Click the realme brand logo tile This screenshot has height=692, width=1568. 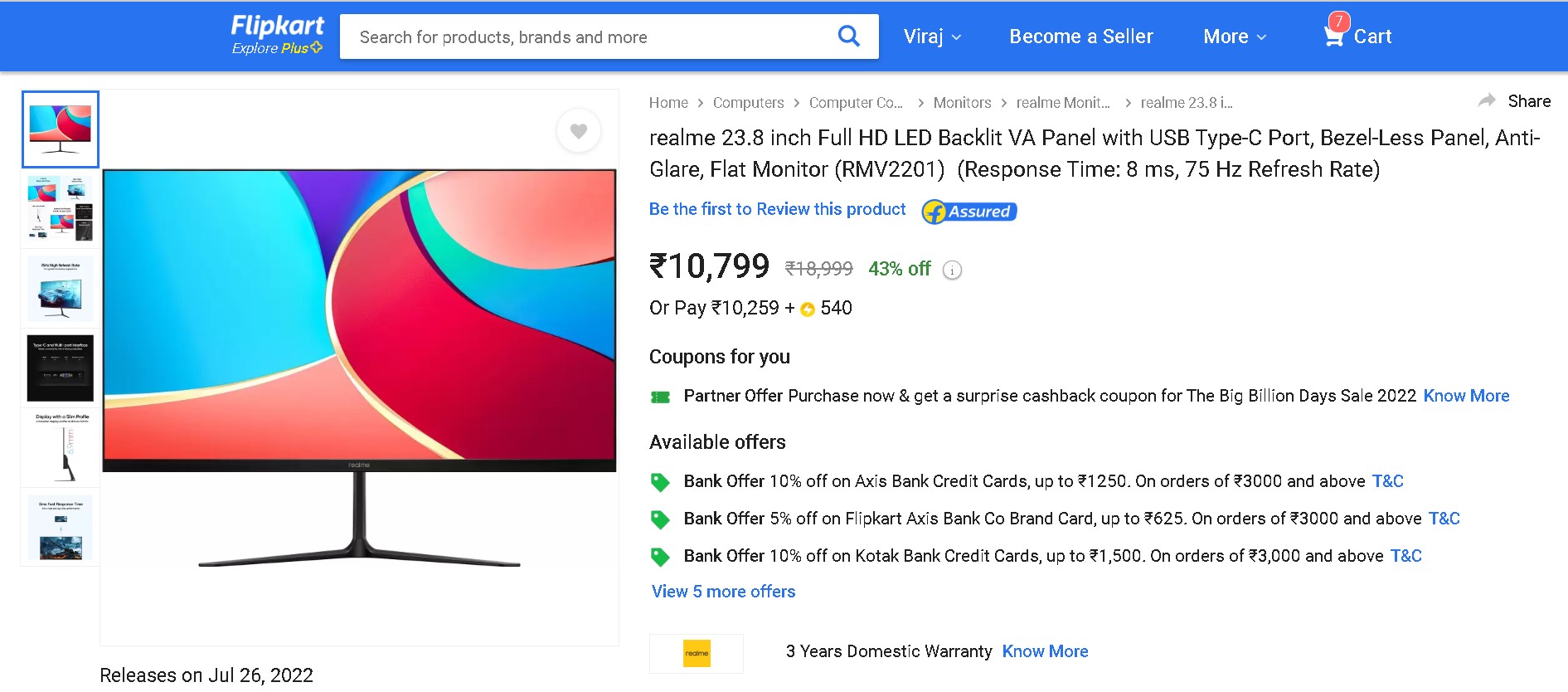696,653
